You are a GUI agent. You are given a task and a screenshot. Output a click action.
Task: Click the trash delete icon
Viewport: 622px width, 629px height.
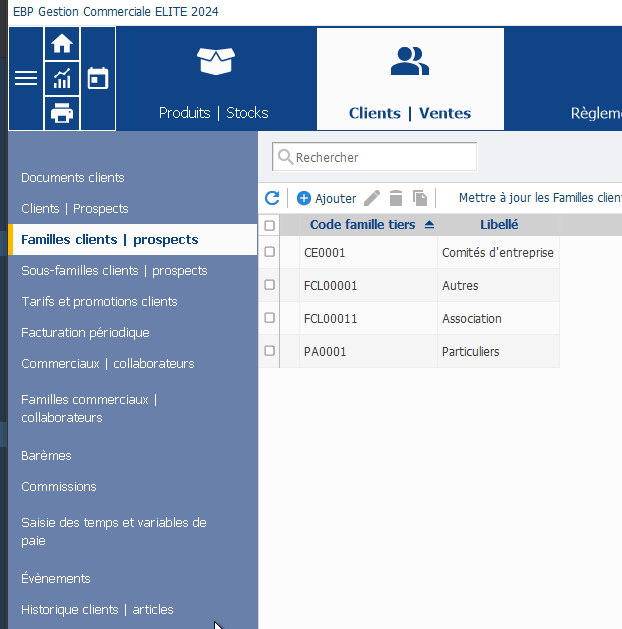(396, 198)
